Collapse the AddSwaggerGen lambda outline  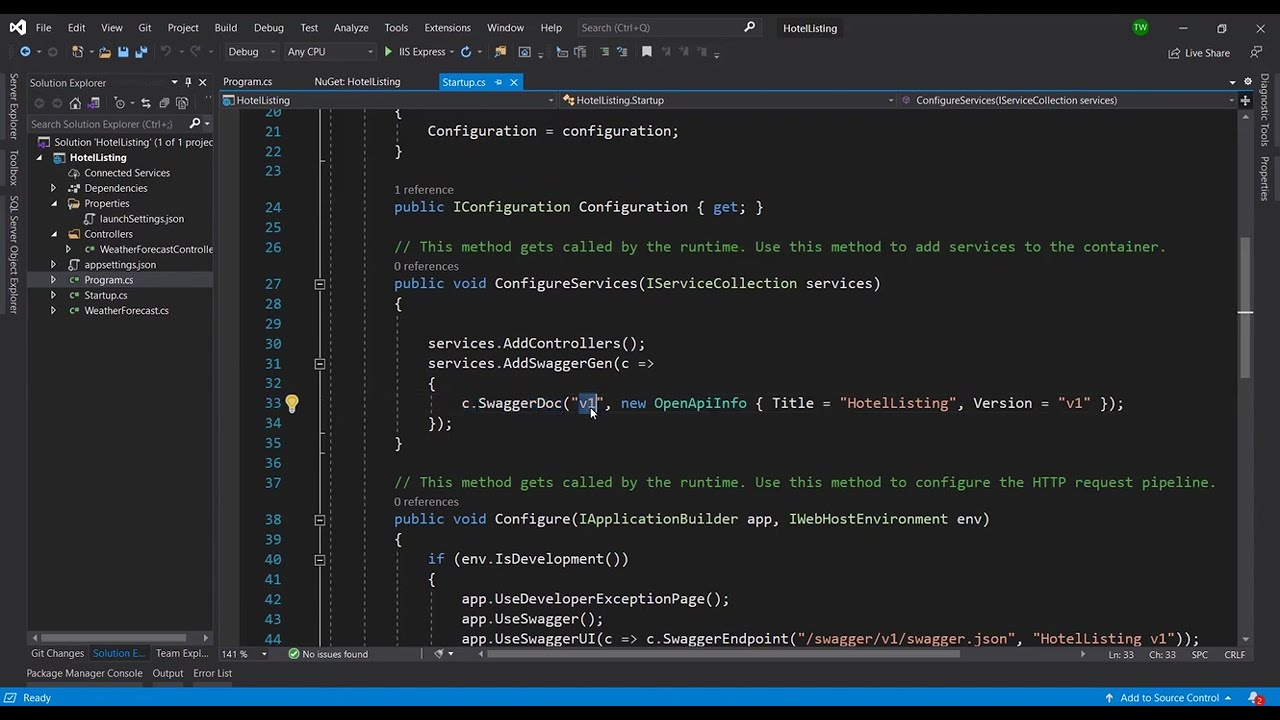319,364
